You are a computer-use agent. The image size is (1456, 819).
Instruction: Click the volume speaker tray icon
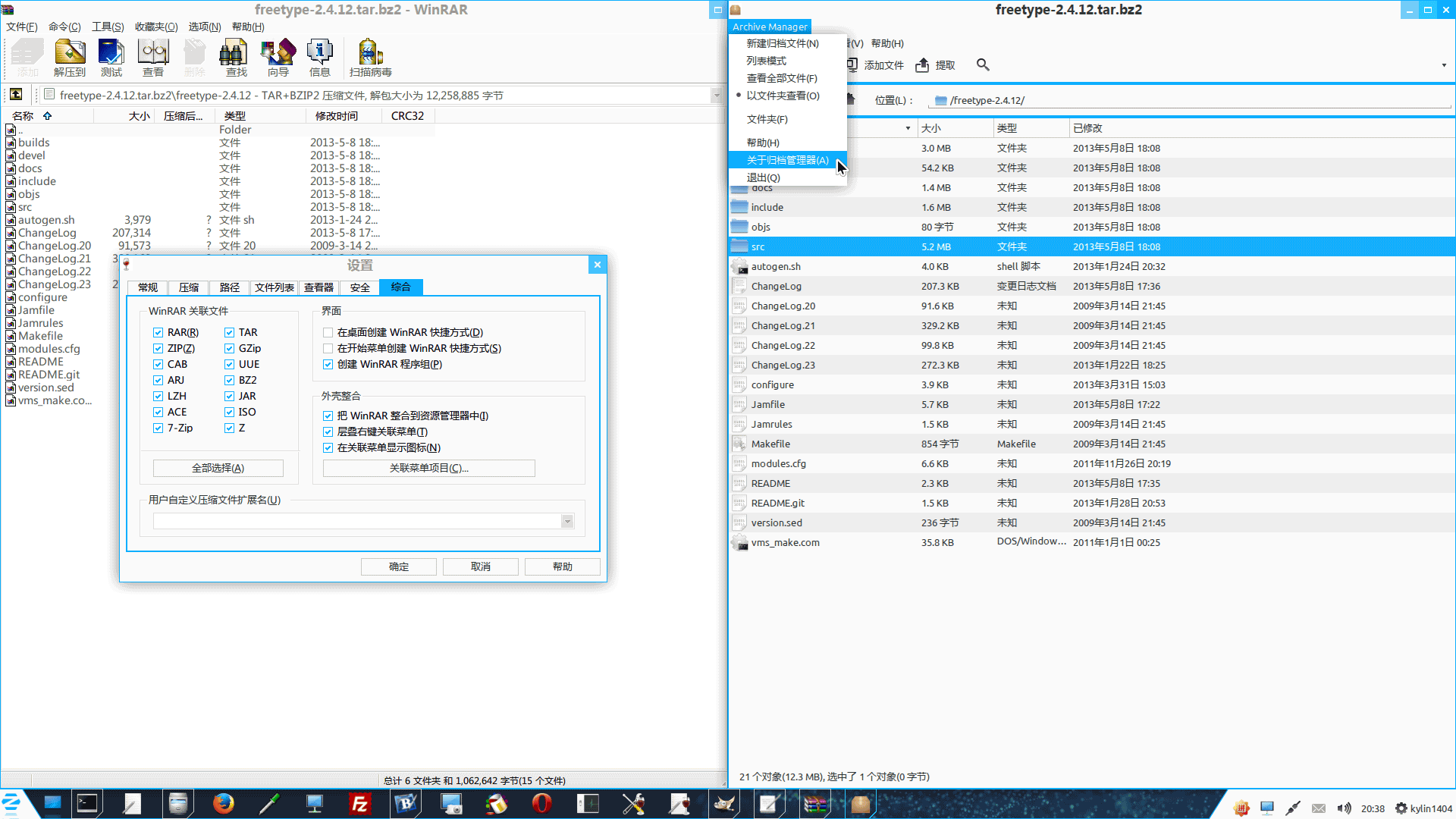pos(1344,808)
